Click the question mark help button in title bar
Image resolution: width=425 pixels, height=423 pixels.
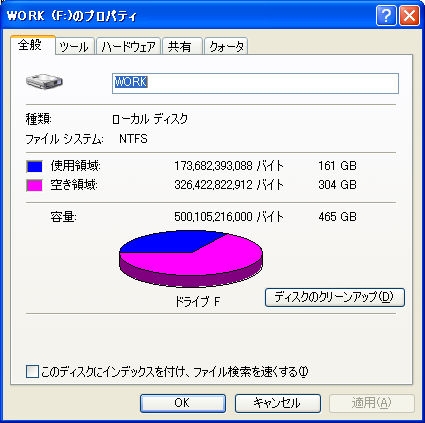pyautogui.click(x=386, y=16)
